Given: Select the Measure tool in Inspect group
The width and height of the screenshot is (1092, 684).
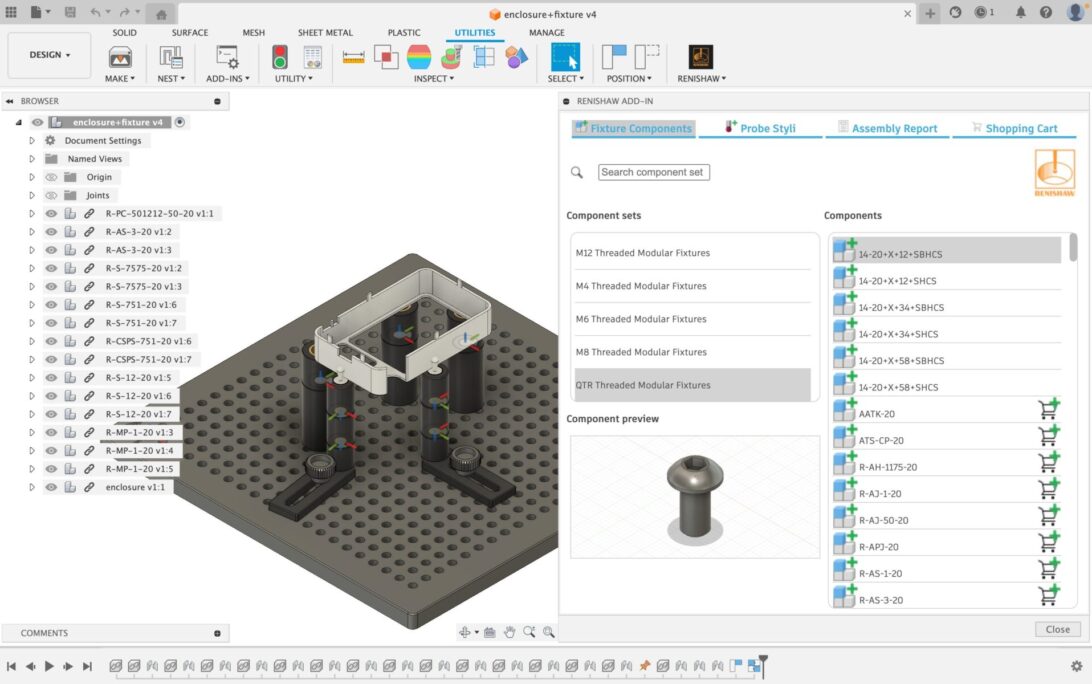Looking at the screenshot, I should pyautogui.click(x=354, y=58).
